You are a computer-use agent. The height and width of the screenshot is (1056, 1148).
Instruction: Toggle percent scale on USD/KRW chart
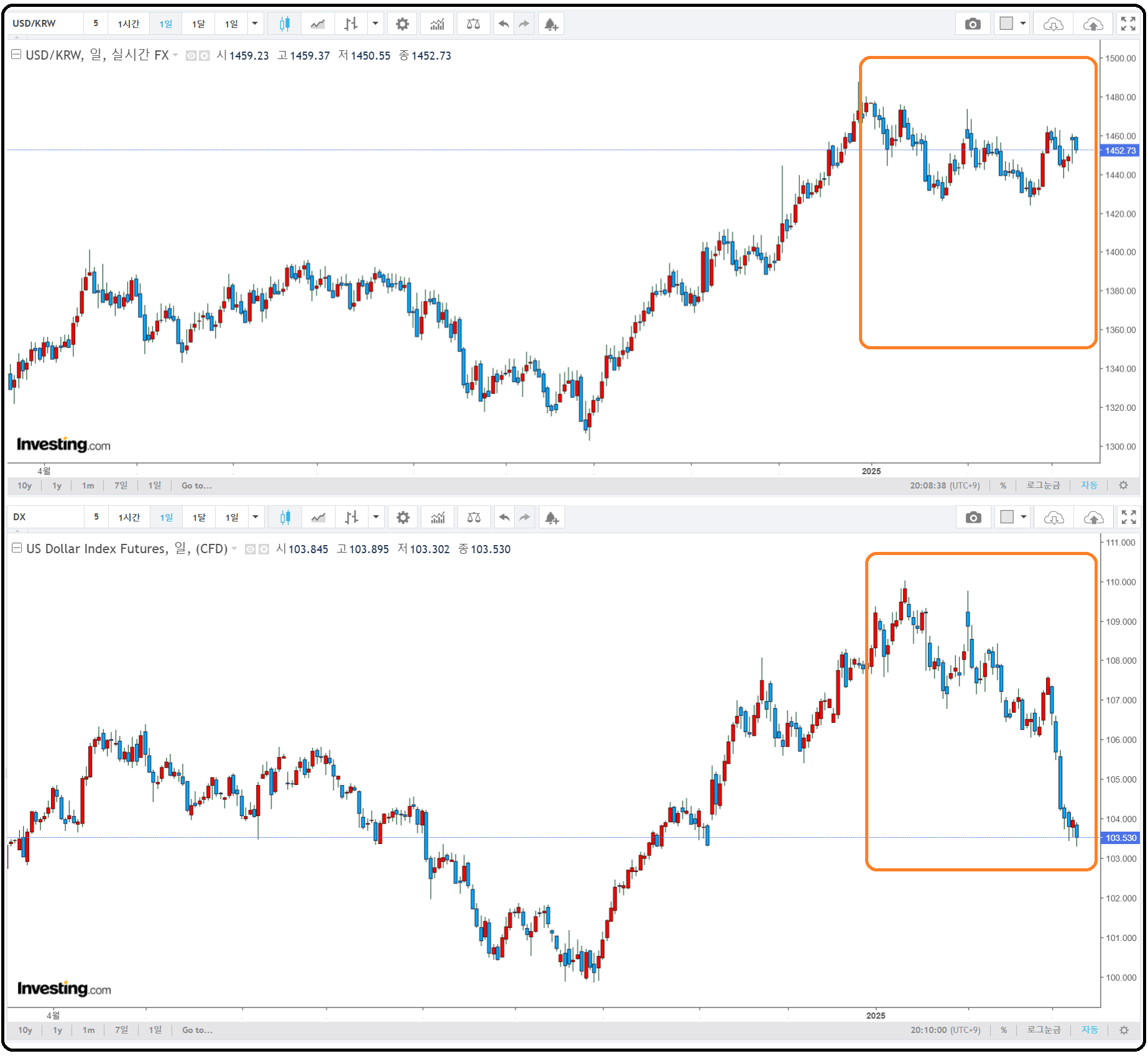(x=1003, y=485)
